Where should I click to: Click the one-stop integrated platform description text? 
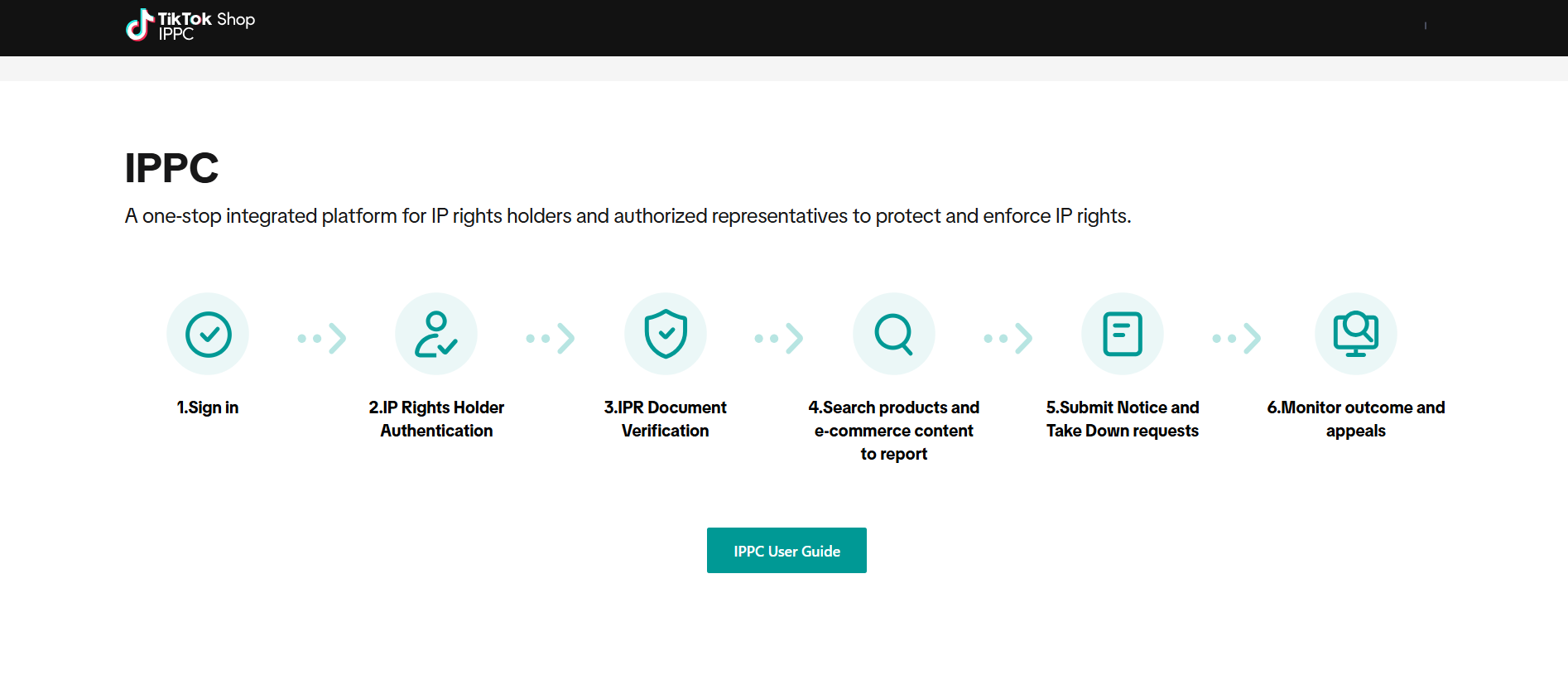[x=628, y=216]
